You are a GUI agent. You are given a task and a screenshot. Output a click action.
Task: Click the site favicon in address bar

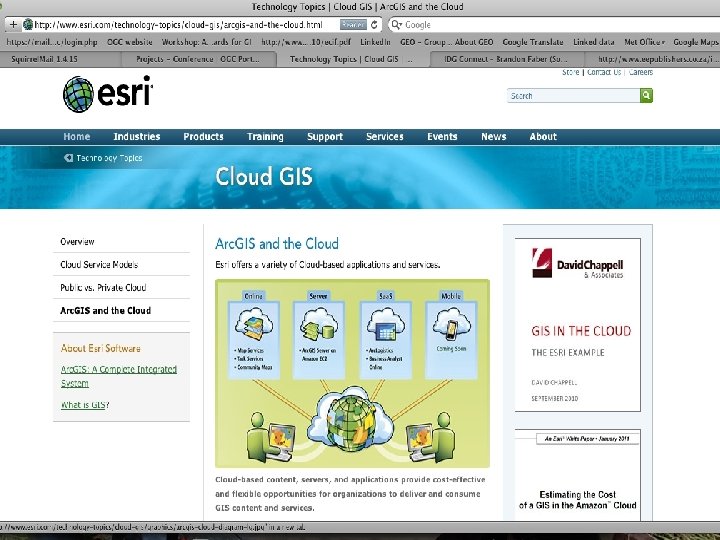tap(28, 24)
